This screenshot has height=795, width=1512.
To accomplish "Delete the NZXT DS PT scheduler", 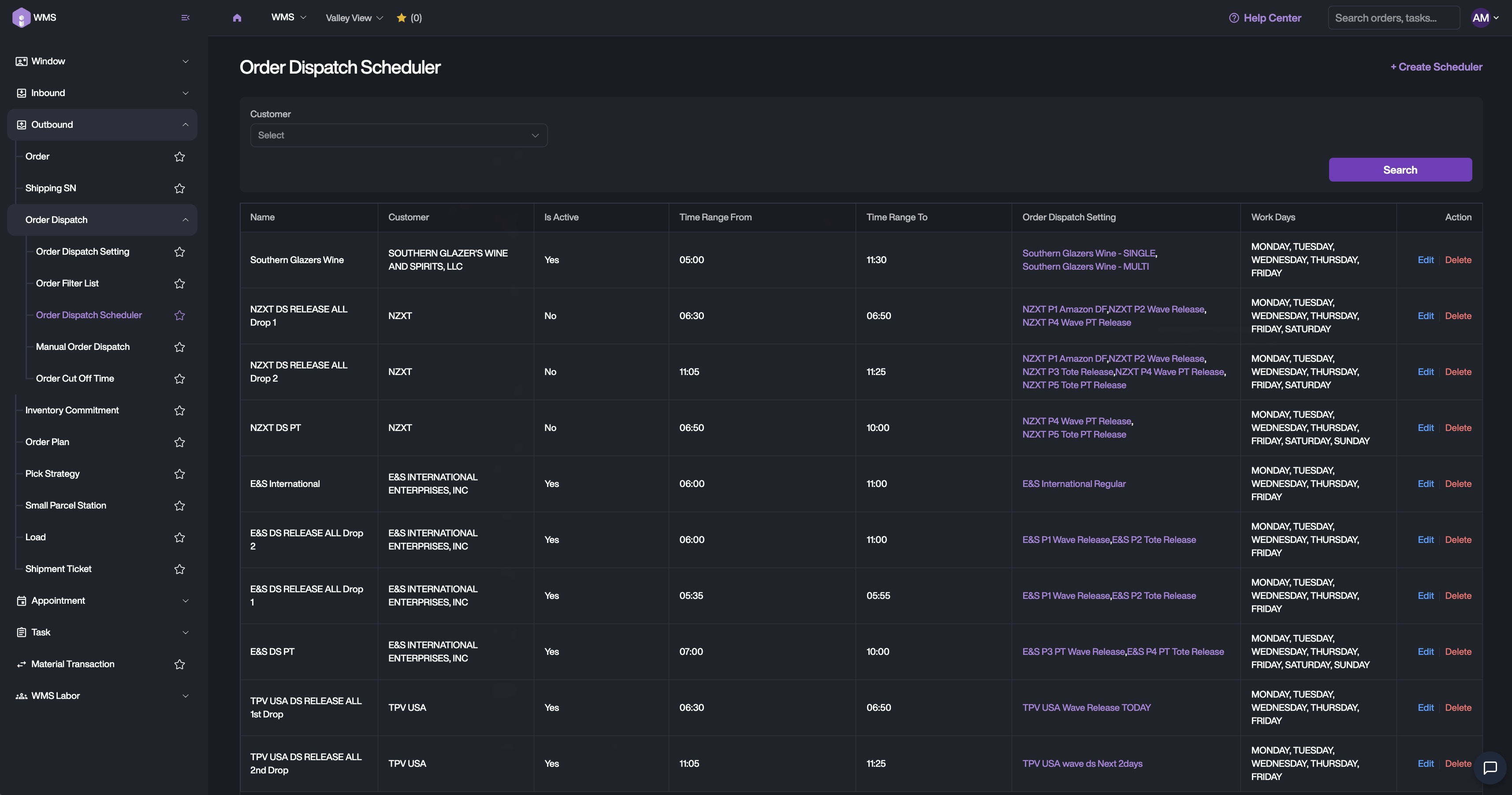I will tap(1458, 427).
